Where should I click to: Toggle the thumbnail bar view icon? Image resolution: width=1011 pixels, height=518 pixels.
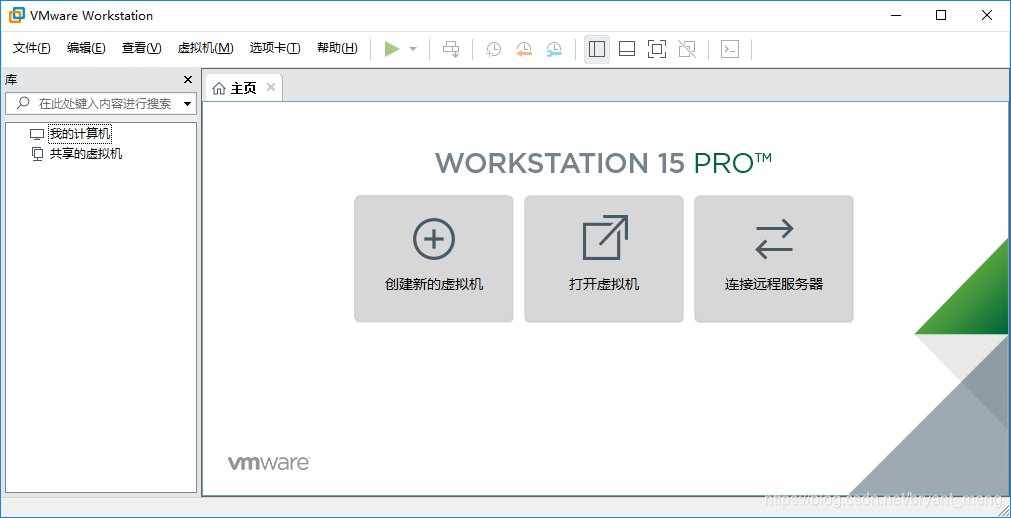click(x=627, y=49)
